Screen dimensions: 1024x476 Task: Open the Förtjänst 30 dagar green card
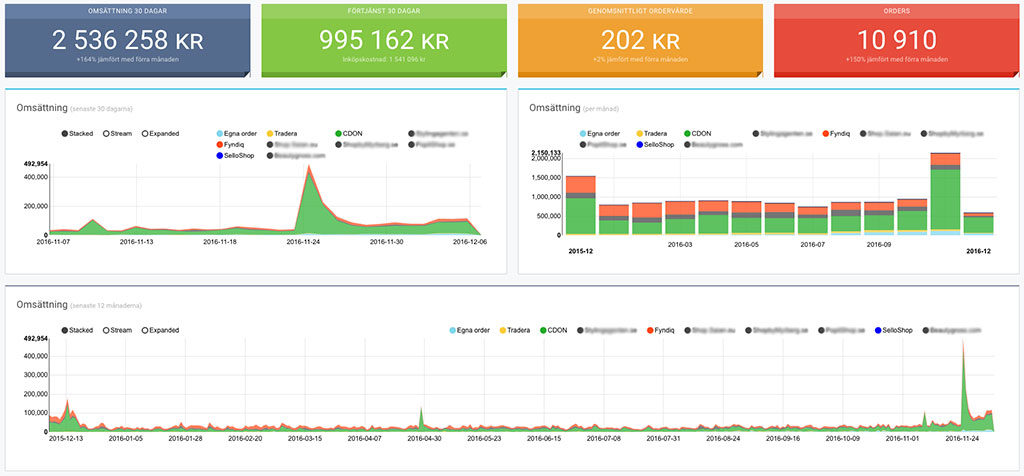point(384,40)
